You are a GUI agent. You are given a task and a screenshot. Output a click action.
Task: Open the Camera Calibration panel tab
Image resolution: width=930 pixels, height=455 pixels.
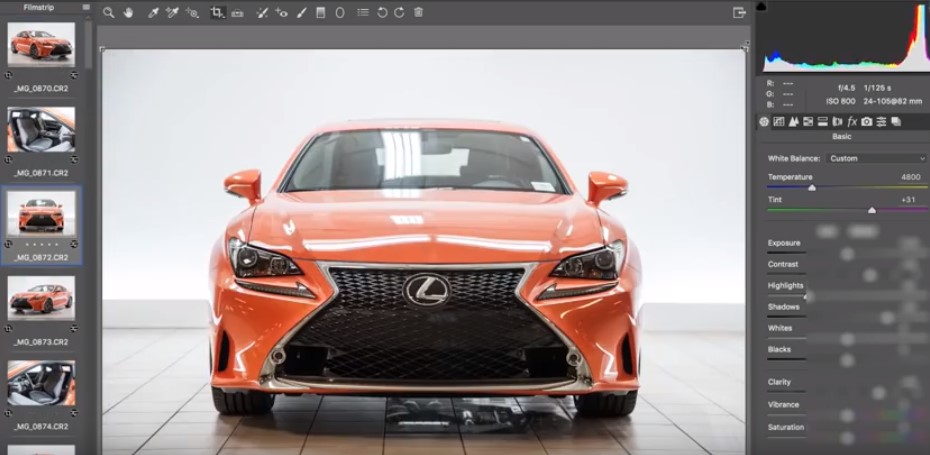(867, 122)
